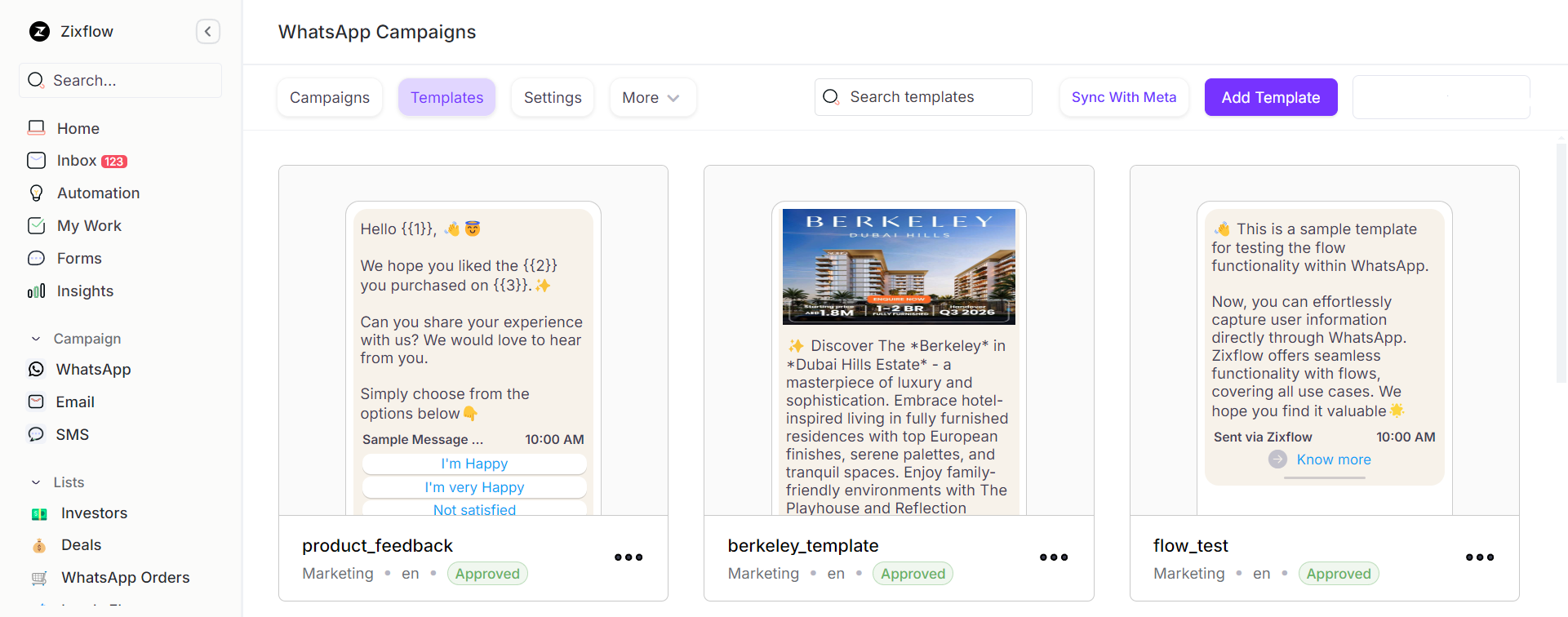
Task: Click the flow_test template name
Action: (1191, 546)
